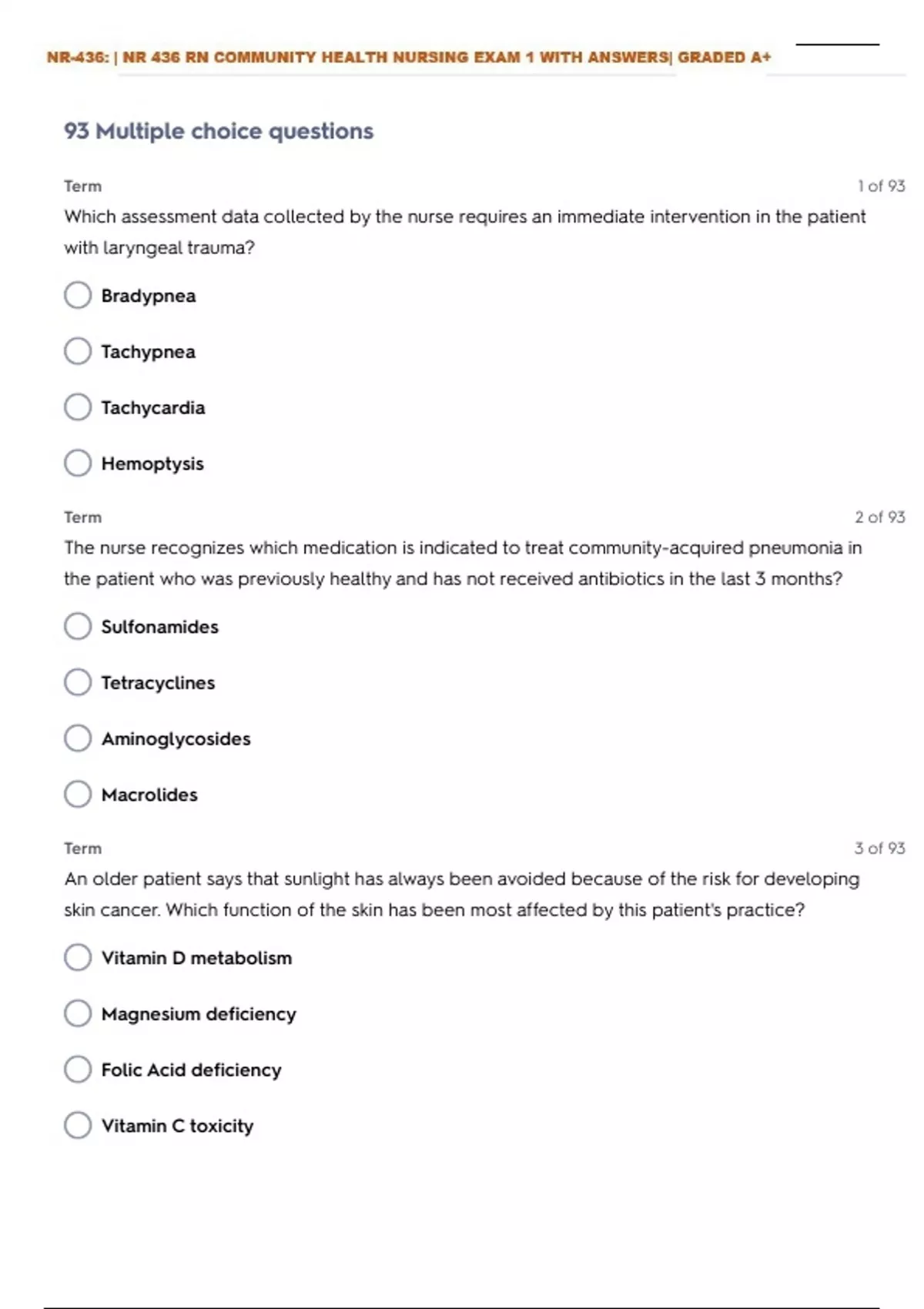Choose the Magnesium deficiency answer
The width and height of the screenshot is (924, 1309).
78,1013
